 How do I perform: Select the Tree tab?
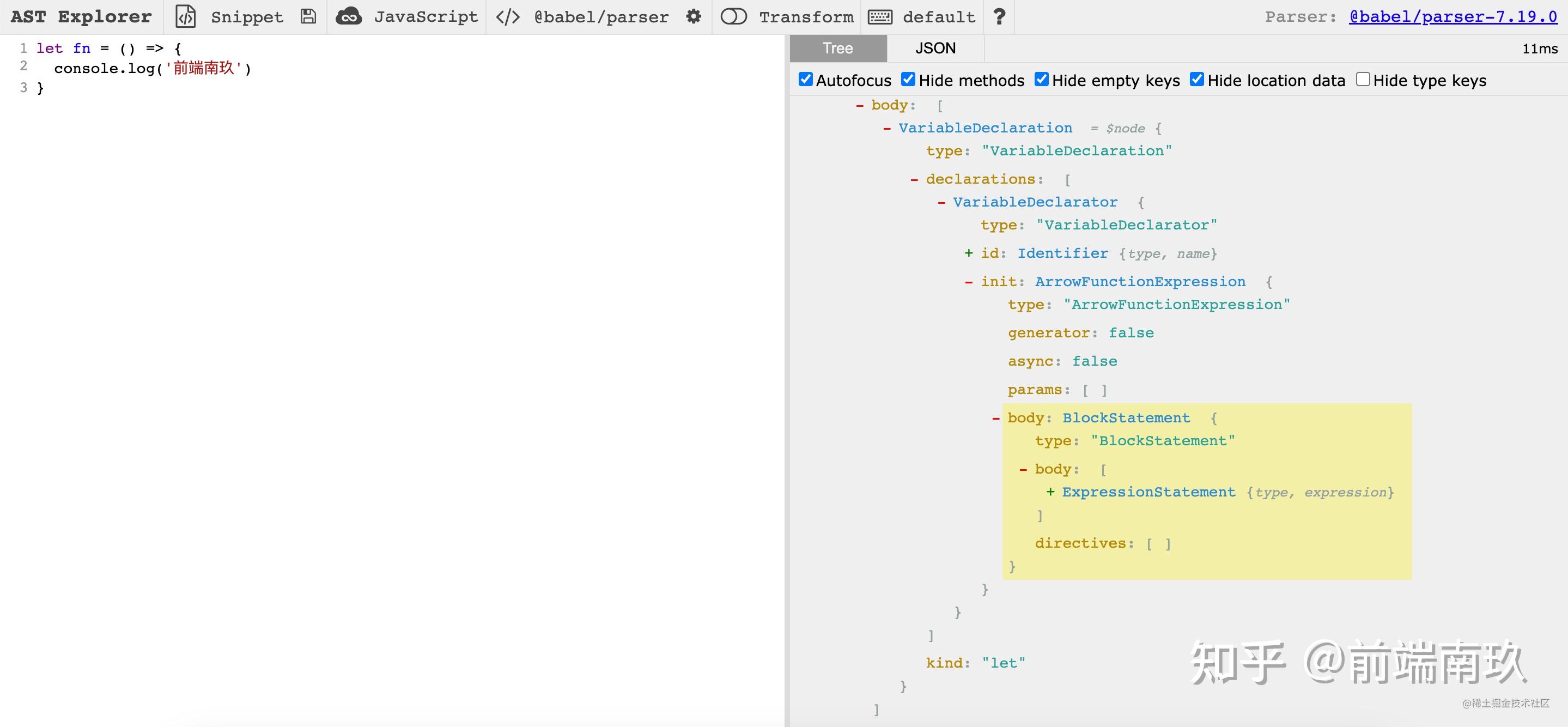click(x=837, y=48)
